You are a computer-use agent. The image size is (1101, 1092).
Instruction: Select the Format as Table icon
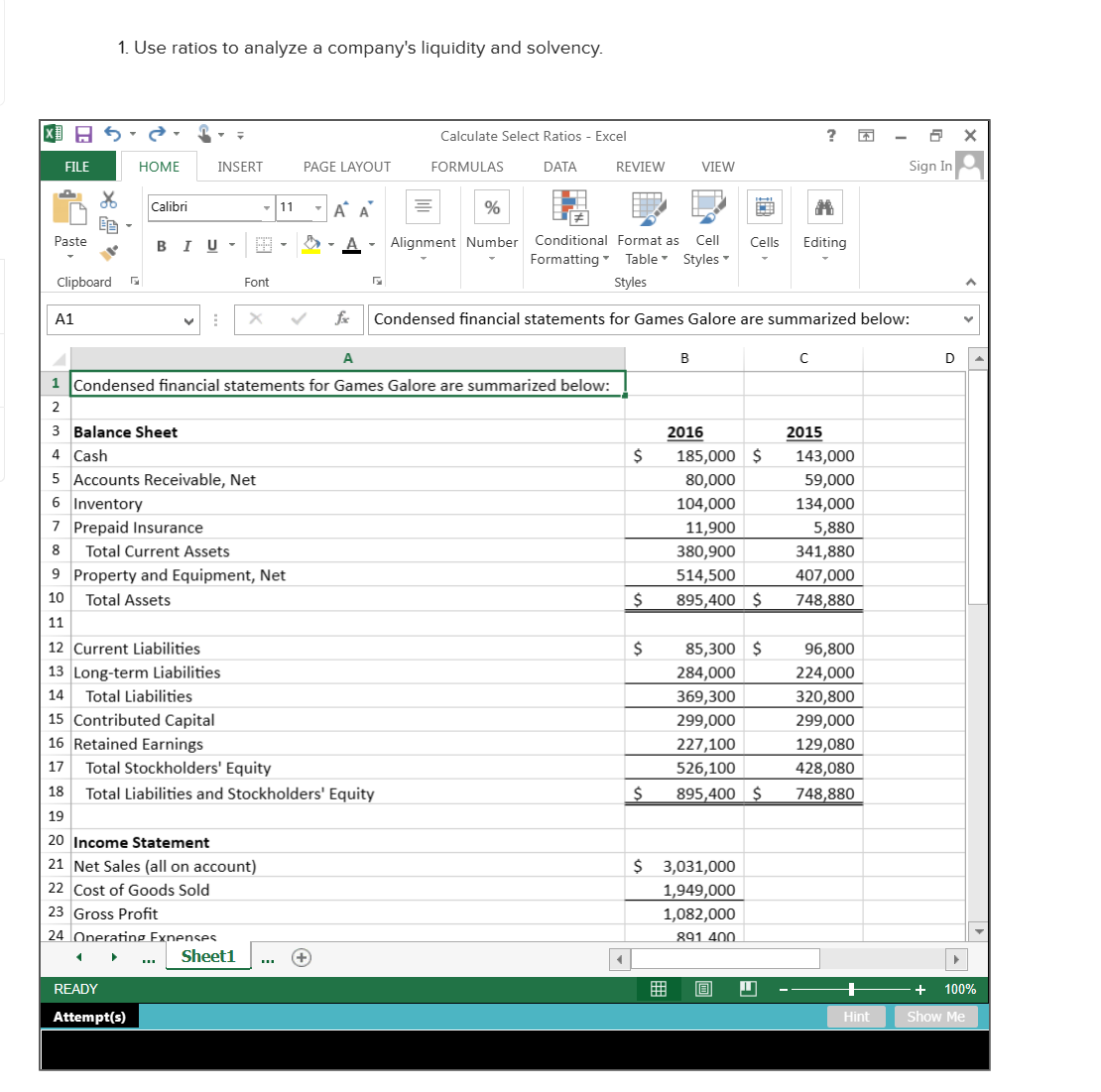(x=647, y=226)
